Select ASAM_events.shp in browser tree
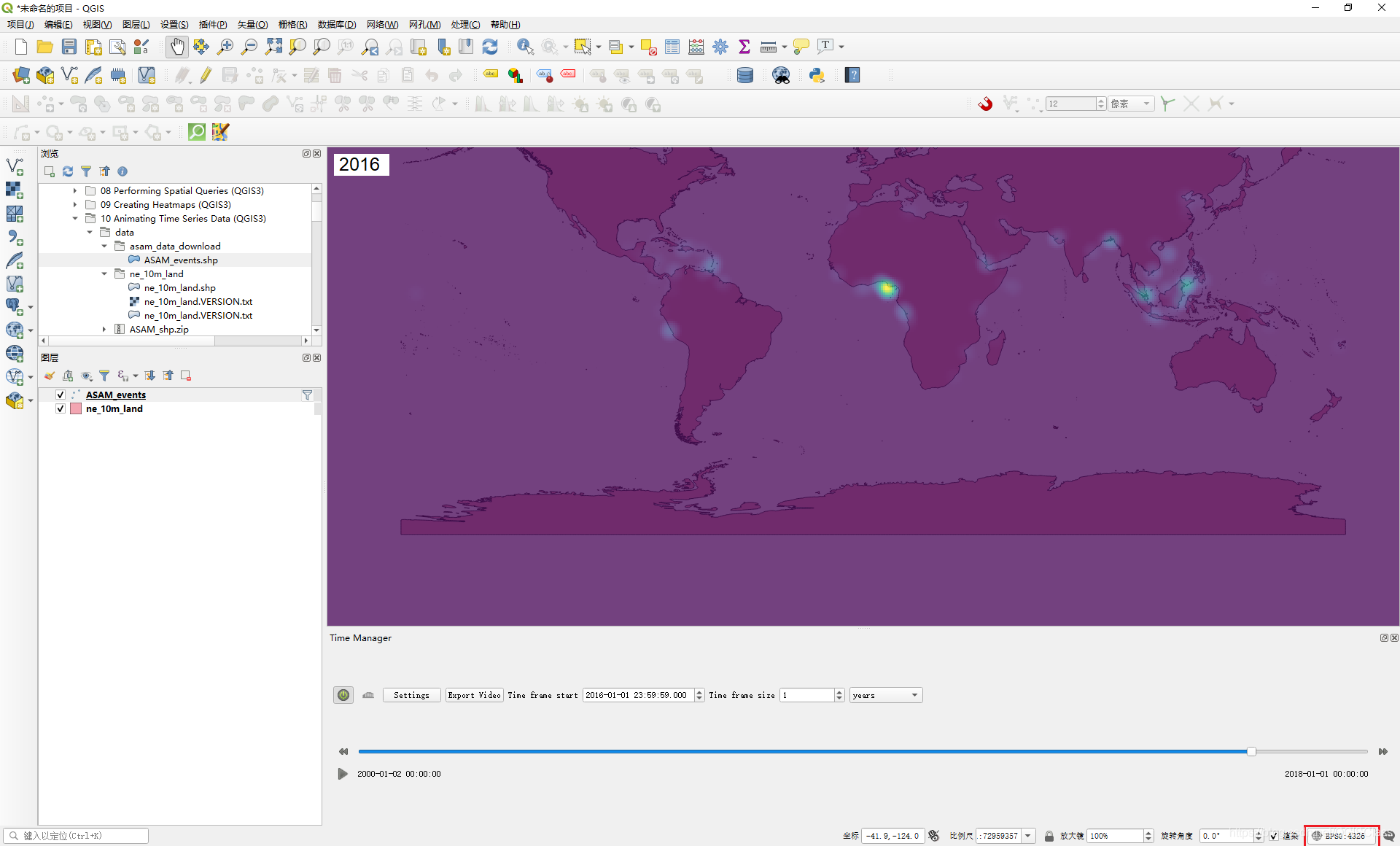 click(x=181, y=260)
